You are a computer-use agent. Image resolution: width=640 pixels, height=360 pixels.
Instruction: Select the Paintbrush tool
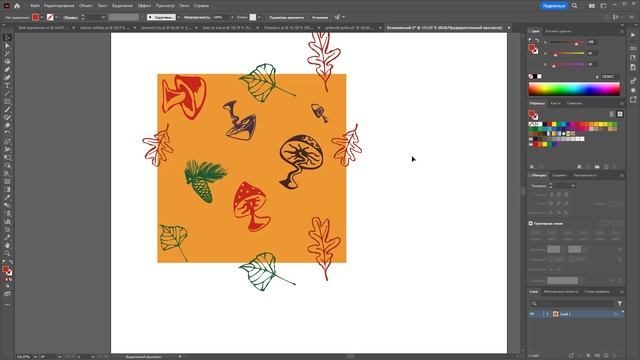(7, 109)
